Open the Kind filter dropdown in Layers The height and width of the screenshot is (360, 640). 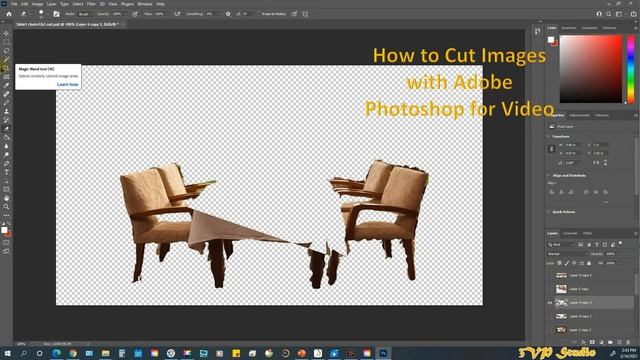tap(562, 244)
